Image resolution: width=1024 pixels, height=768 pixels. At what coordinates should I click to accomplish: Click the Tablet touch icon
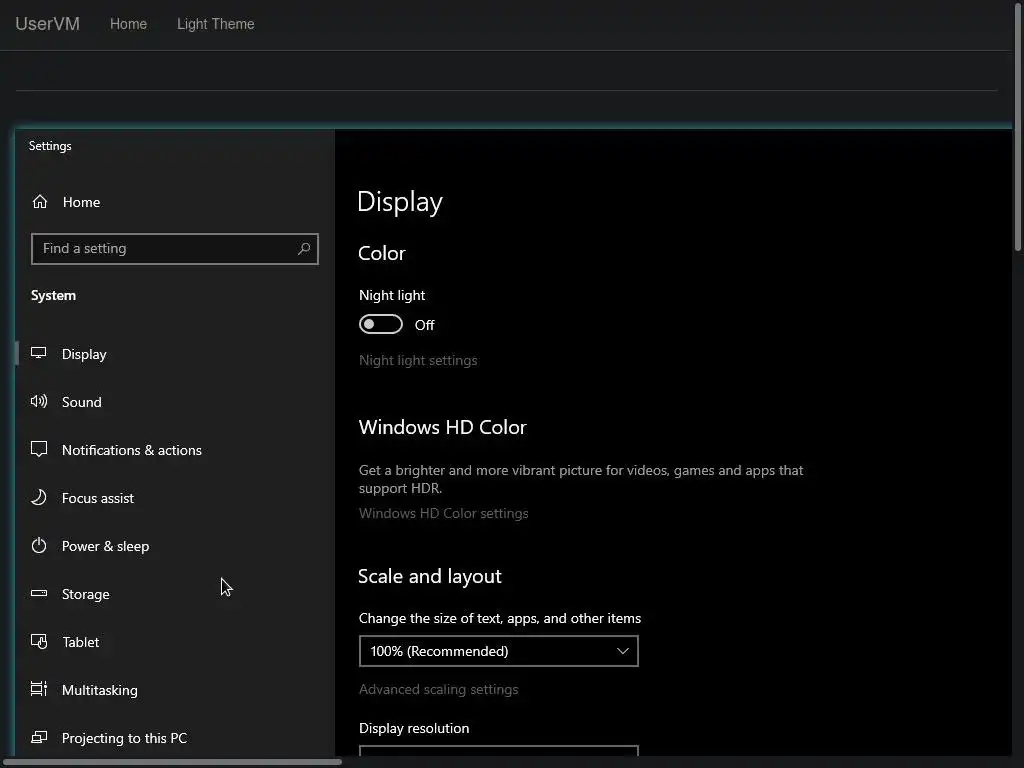[39, 641]
